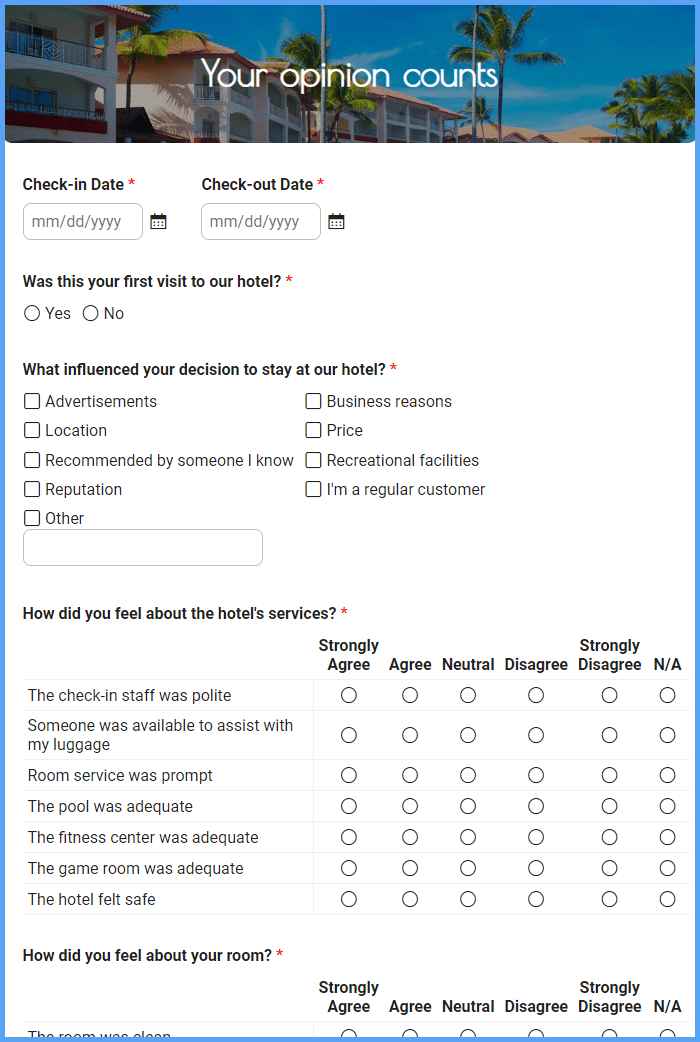Image resolution: width=700 pixels, height=1042 pixels.
Task: Check I'm a regular customer
Action: (313, 490)
